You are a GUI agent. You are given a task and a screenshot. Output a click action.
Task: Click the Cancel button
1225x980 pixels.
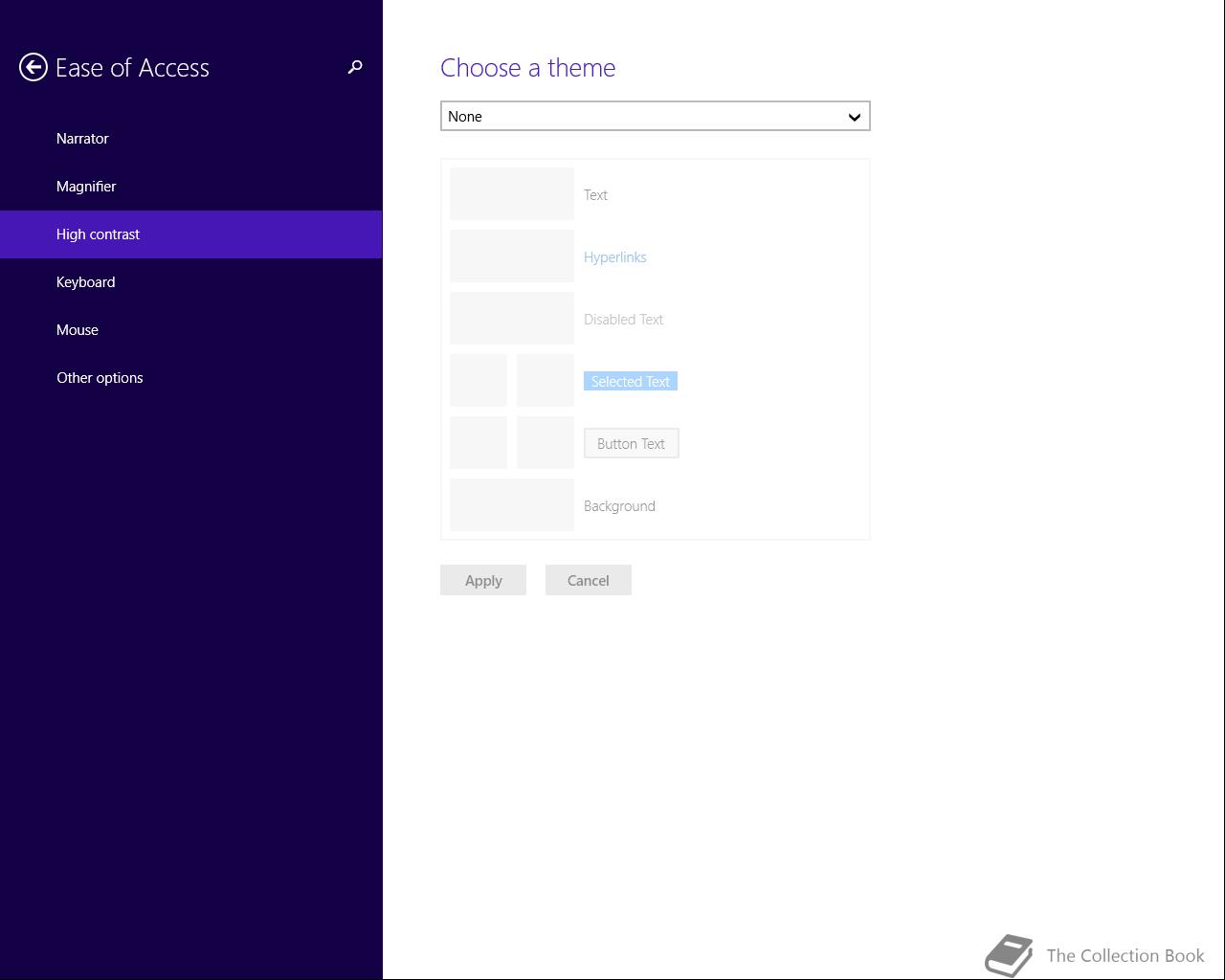click(x=589, y=580)
